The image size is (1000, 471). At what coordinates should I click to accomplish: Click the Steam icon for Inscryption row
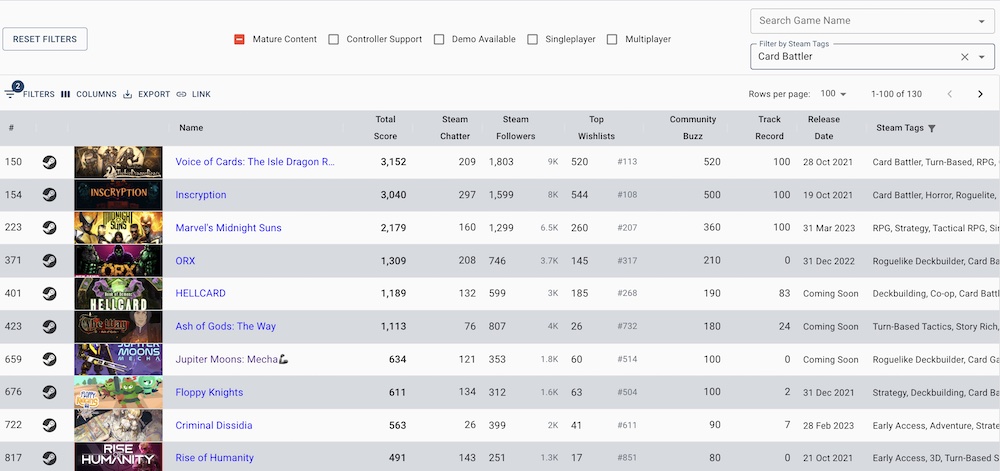[x=50, y=195]
